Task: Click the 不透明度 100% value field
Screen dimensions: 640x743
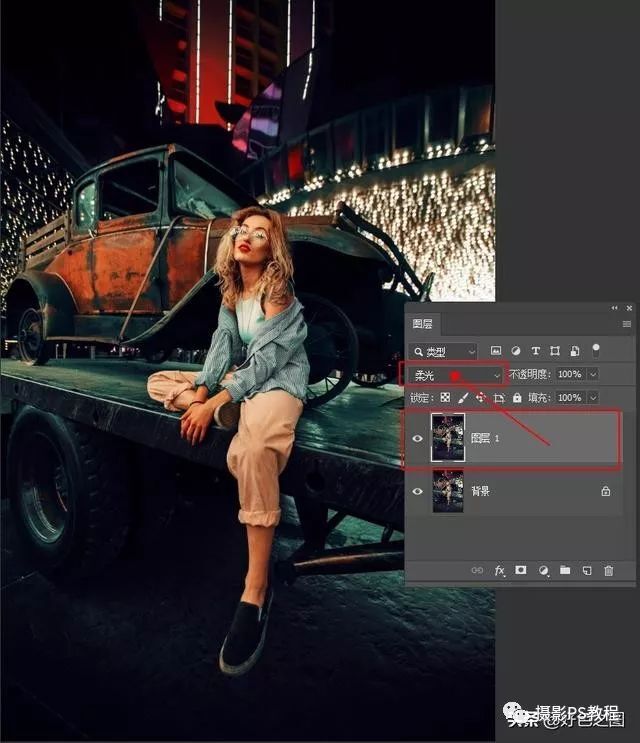Action: pyautogui.click(x=569, y=374)
